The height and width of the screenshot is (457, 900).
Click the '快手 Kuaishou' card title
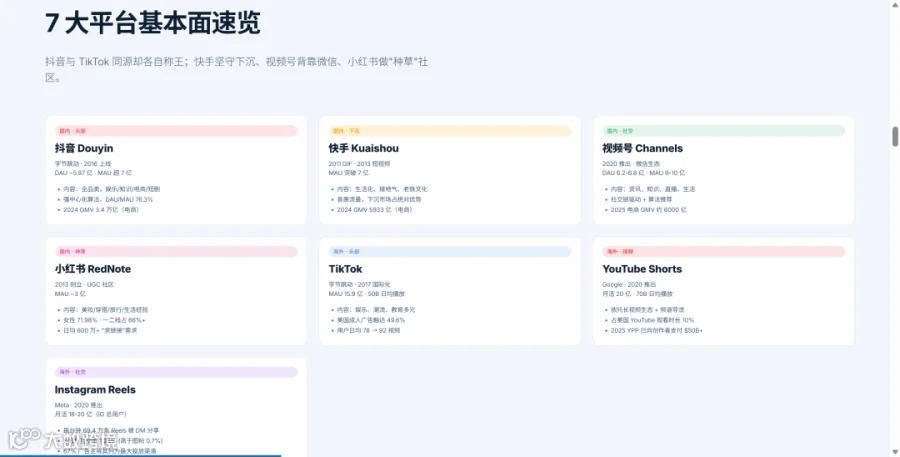click(x=363, y=148)
